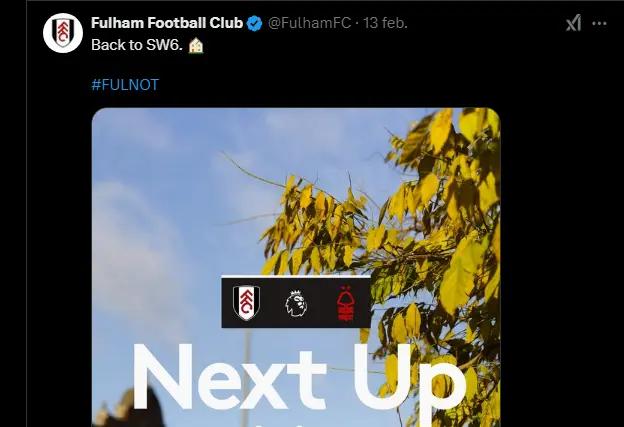Click the blue verified badge
The image size is (624, 427).
[x=255, y=23]
